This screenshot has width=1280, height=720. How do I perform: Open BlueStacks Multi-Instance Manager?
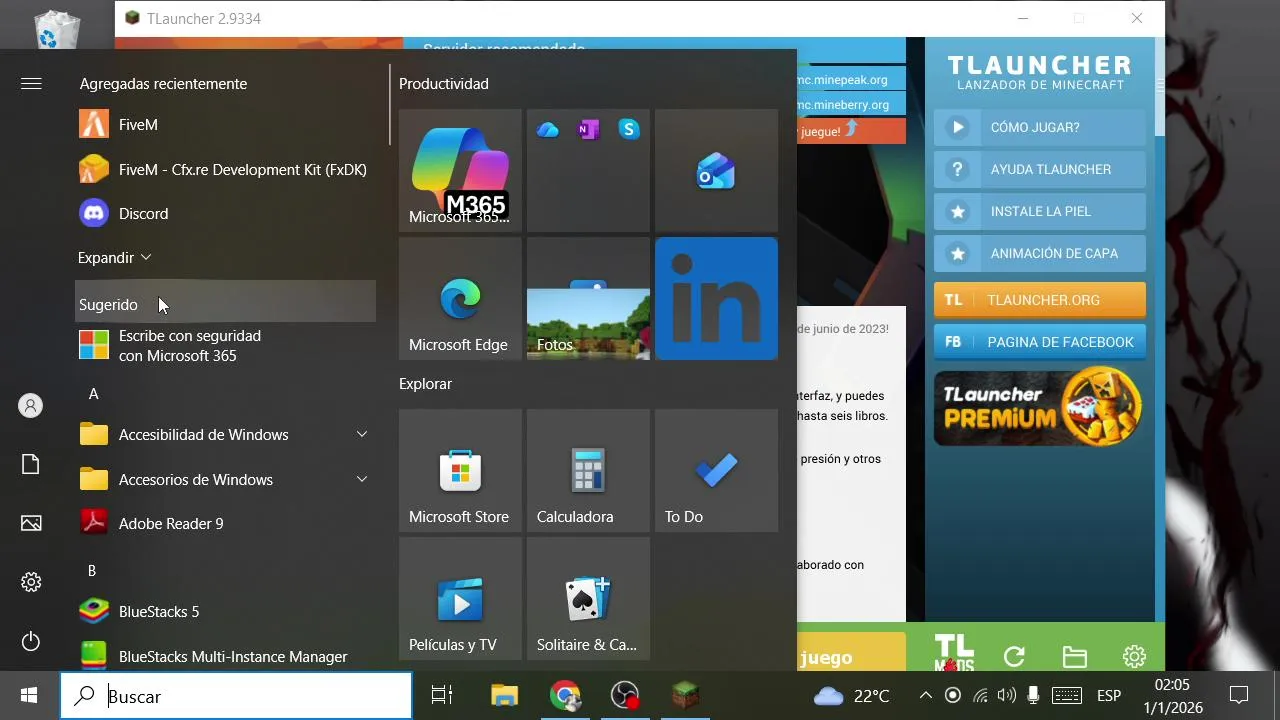pyautogui.click(x=226, y=657)
